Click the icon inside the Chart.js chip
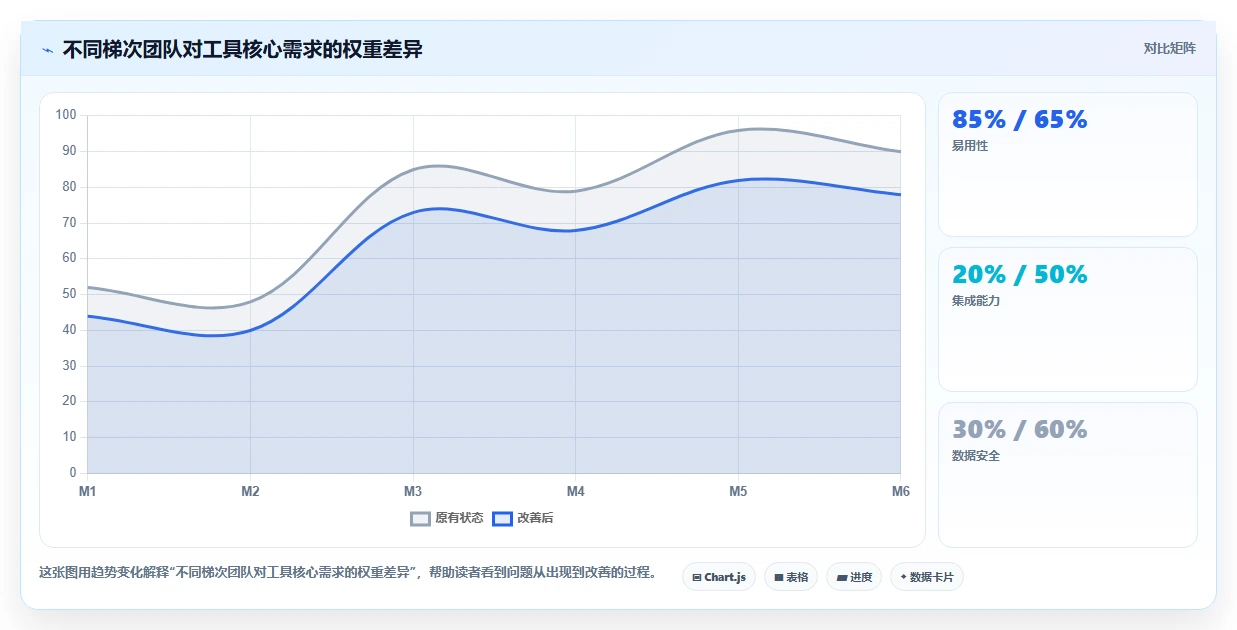The image size is (1237, 630). pyautogui.click(x=697, y=578)
